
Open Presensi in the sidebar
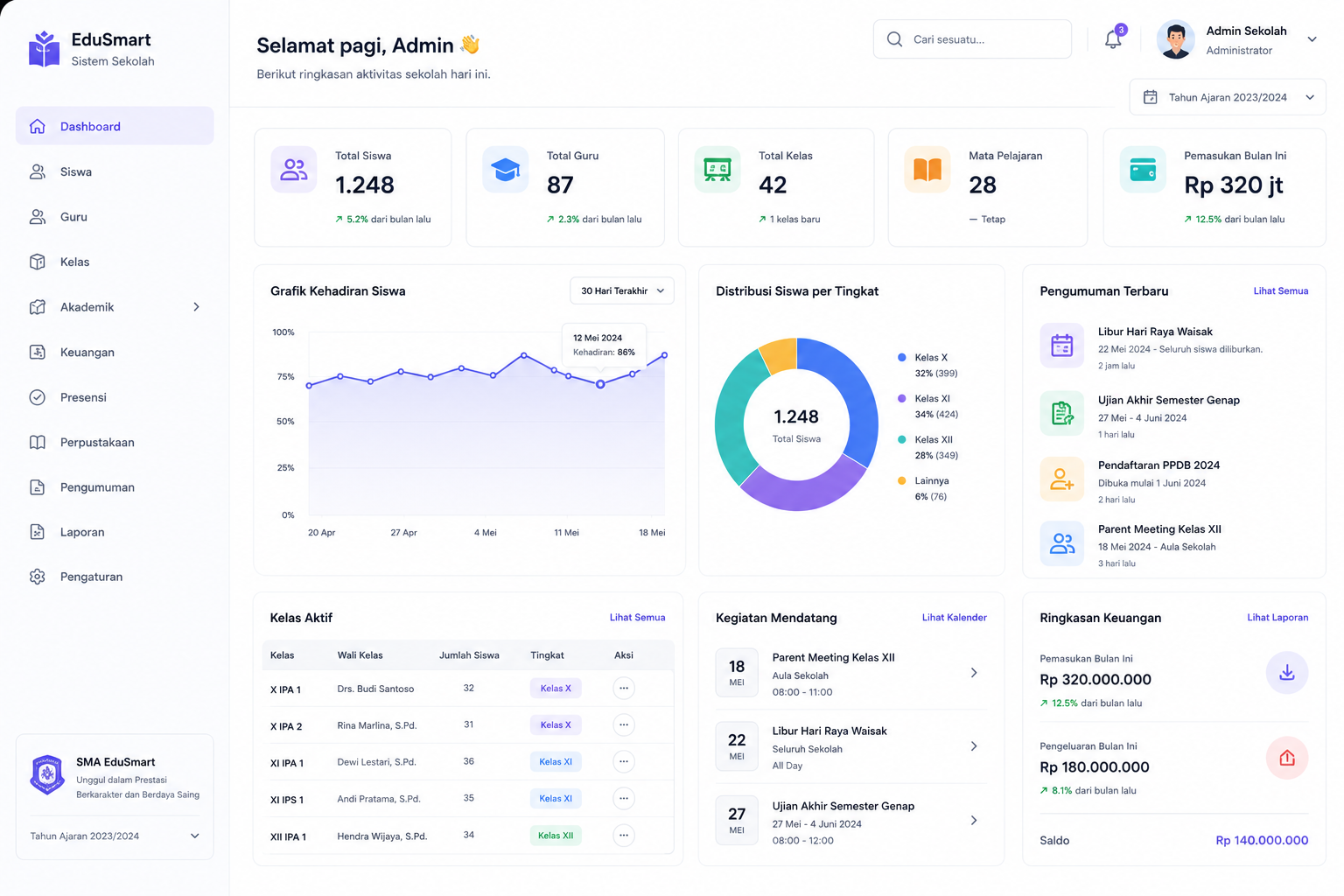pos(115,397)
